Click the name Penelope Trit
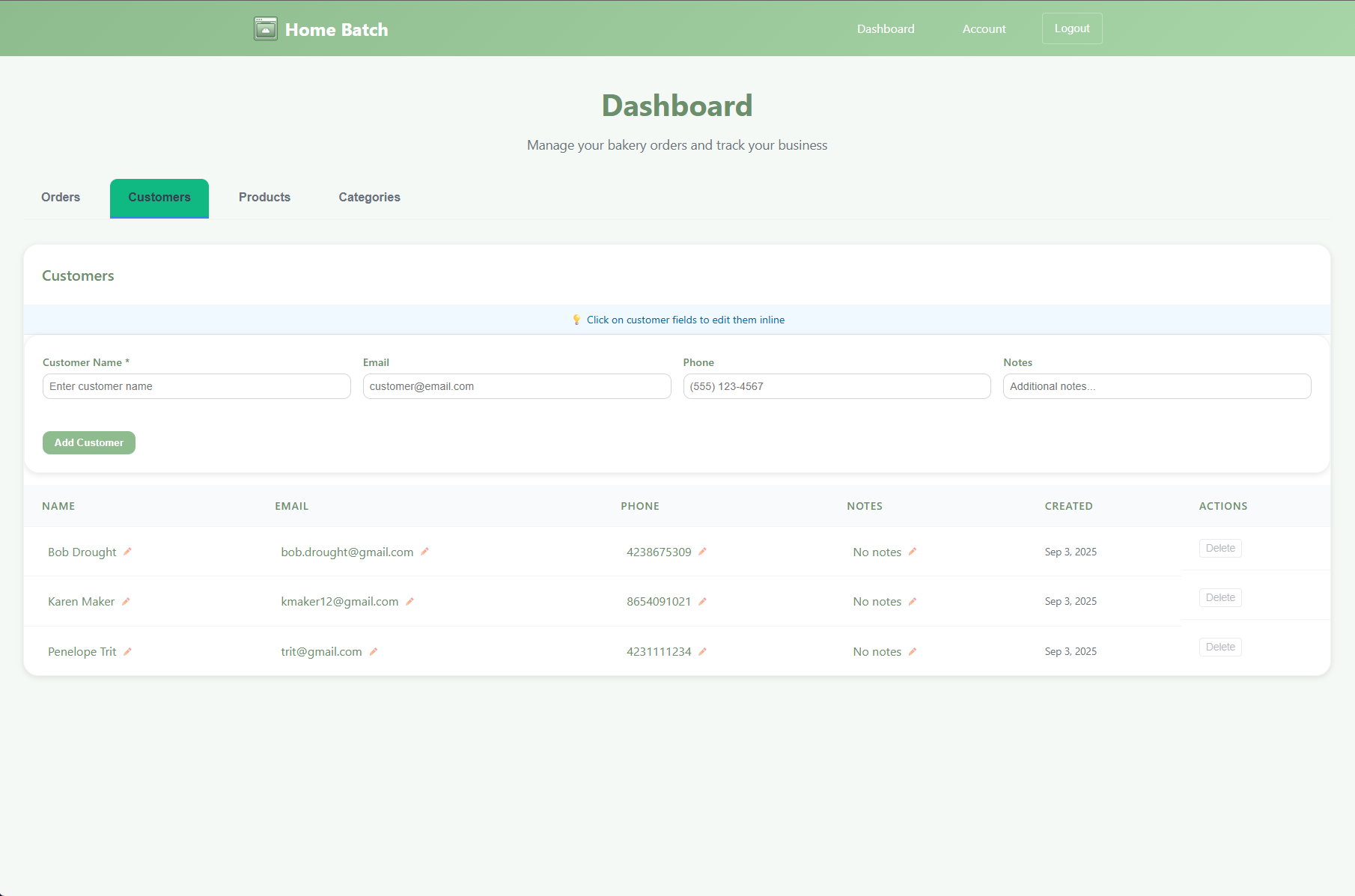 (82, 651)
